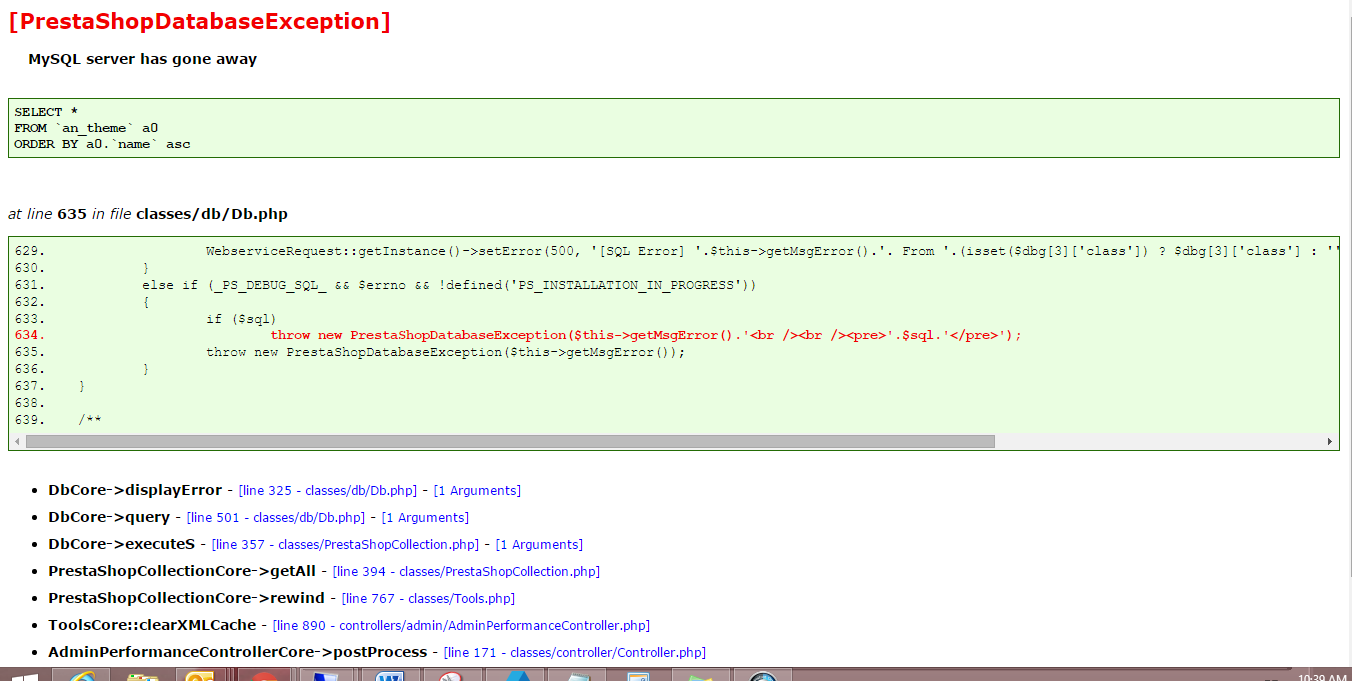Click code line 629 with WebserviceRequest::getInstance

[x=676, y=251]
